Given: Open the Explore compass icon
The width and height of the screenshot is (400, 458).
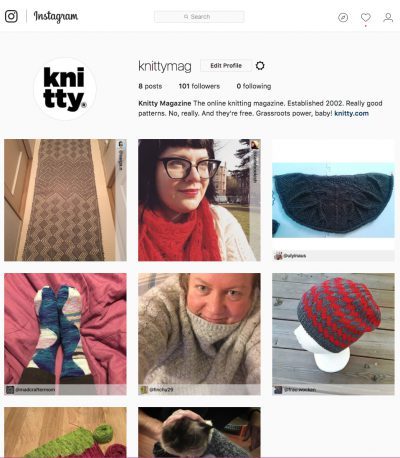Looking at the screenshot, I should 343,17.
